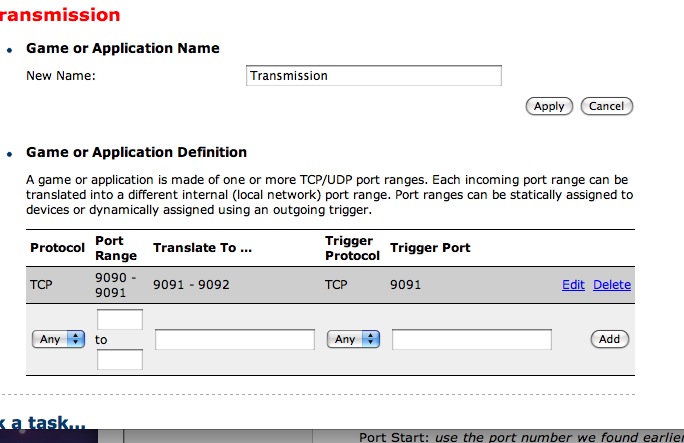Click the Add button

point(609,339)
